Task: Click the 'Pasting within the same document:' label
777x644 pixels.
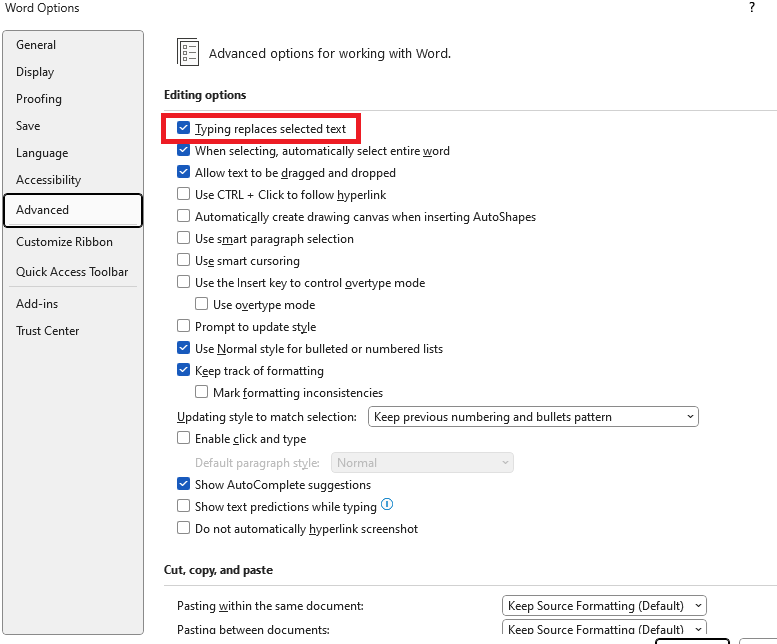Action: coord(270,606)
